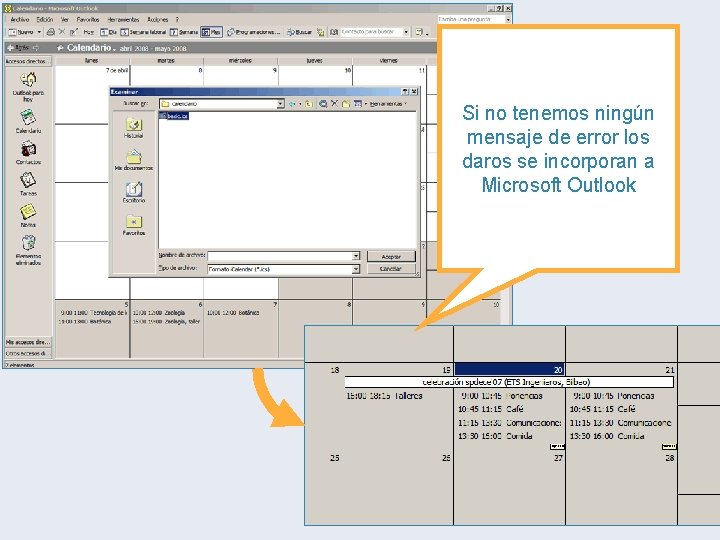
Task: Click Programaciones toolbar button
Action: 253,32
